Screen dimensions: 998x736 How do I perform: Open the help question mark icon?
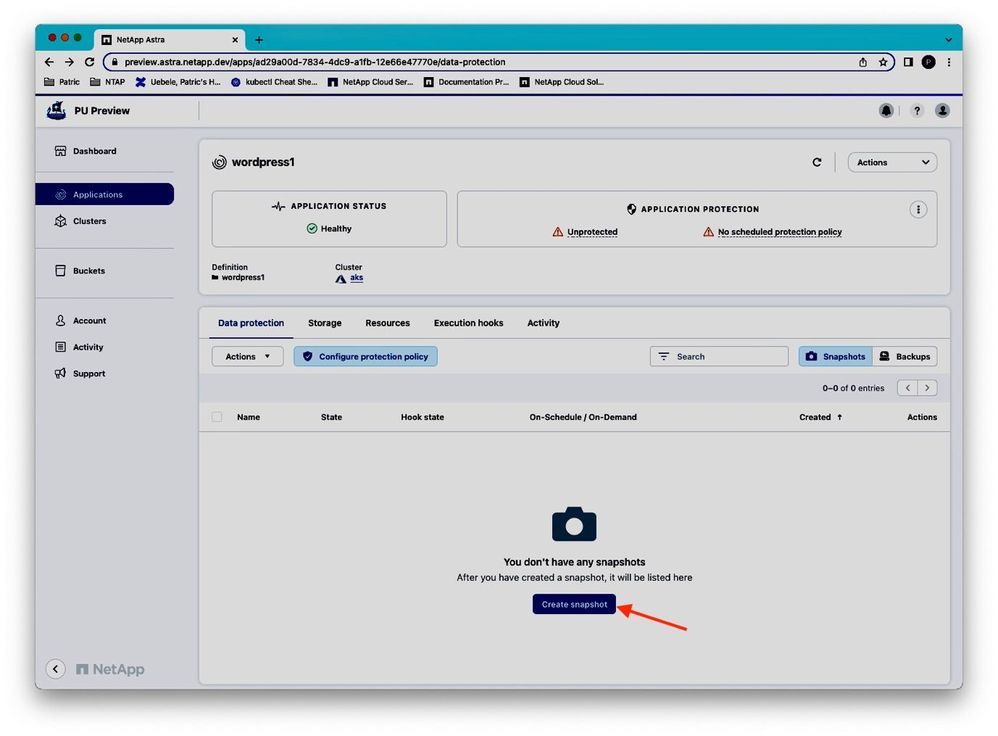917,111
